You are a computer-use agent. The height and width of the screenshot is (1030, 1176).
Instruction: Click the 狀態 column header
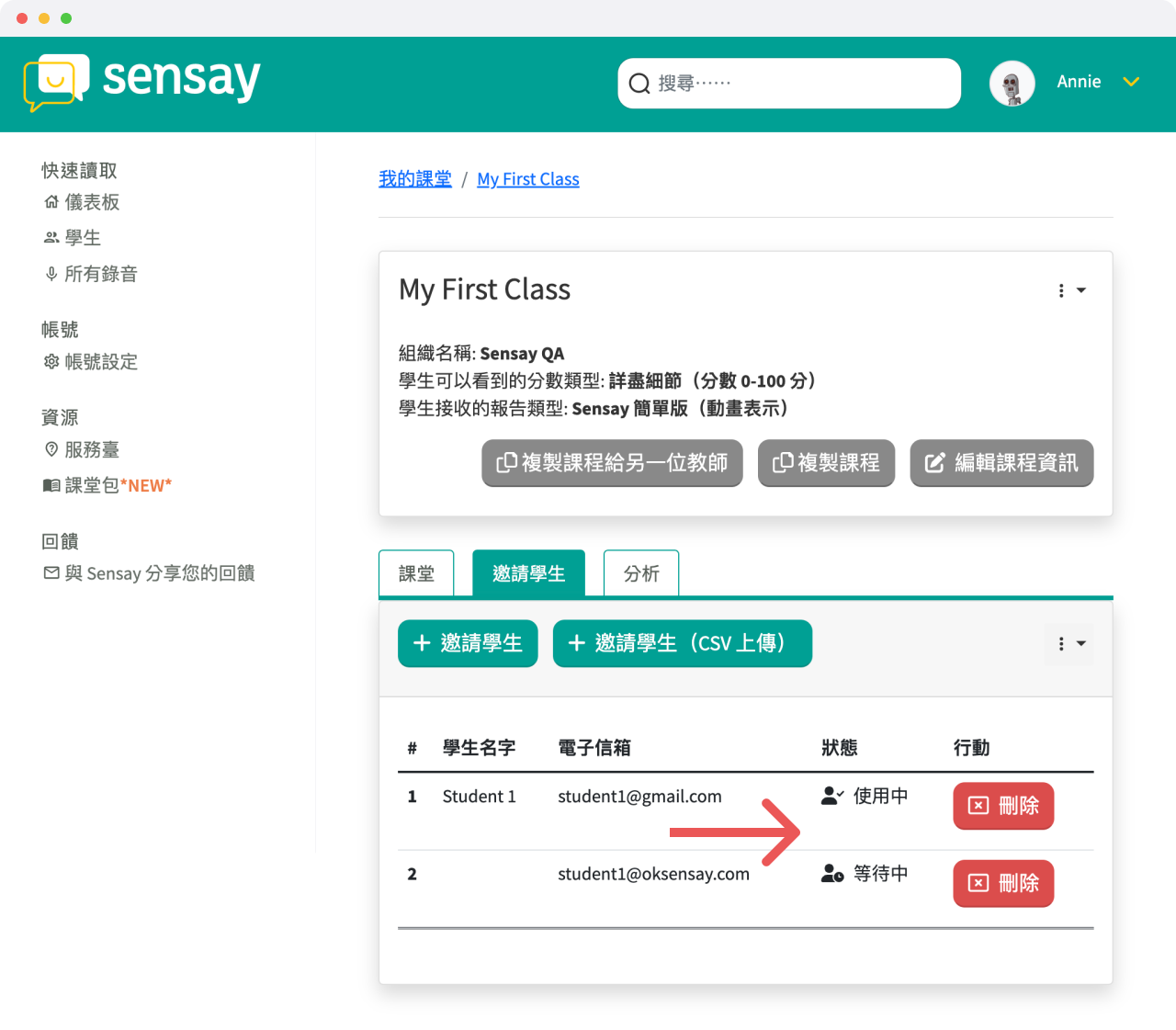coord(839,748)
